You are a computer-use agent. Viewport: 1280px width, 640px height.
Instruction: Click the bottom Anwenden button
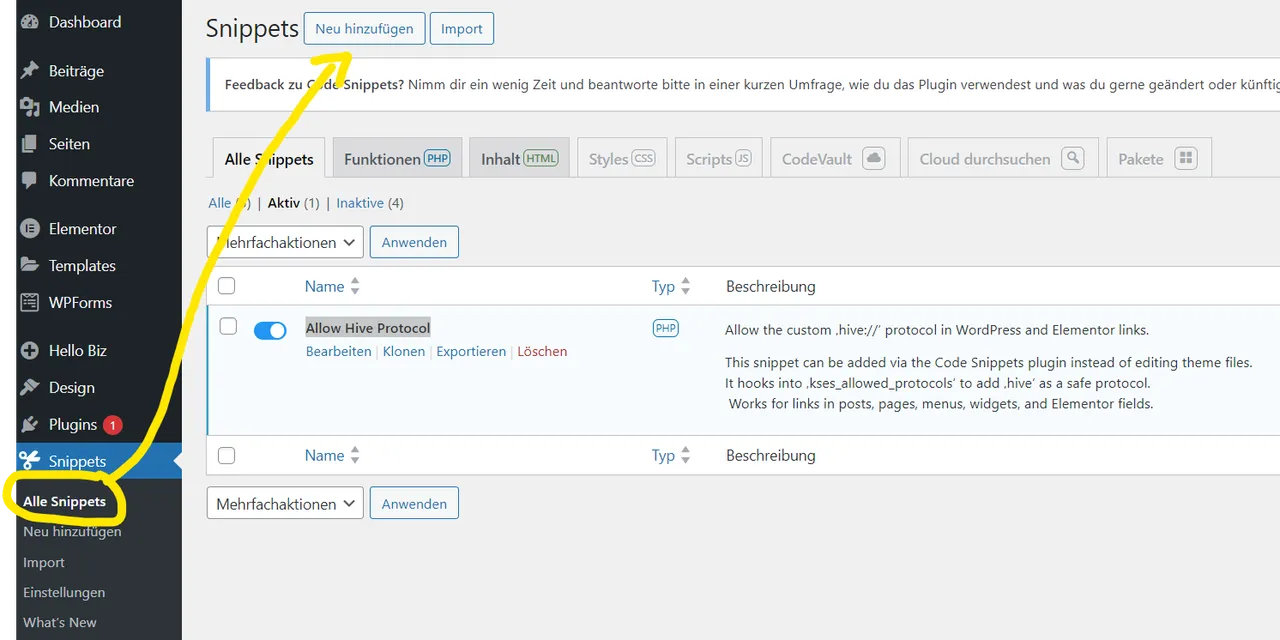point(414,504)
